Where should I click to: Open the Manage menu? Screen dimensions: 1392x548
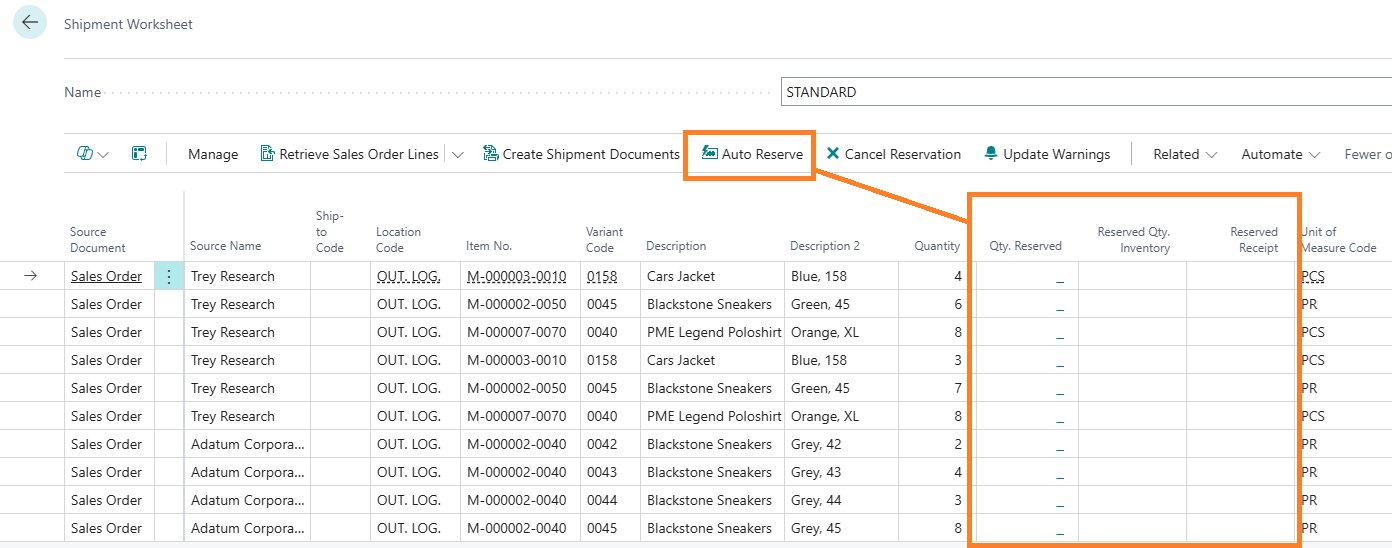[x=213, y=154]
